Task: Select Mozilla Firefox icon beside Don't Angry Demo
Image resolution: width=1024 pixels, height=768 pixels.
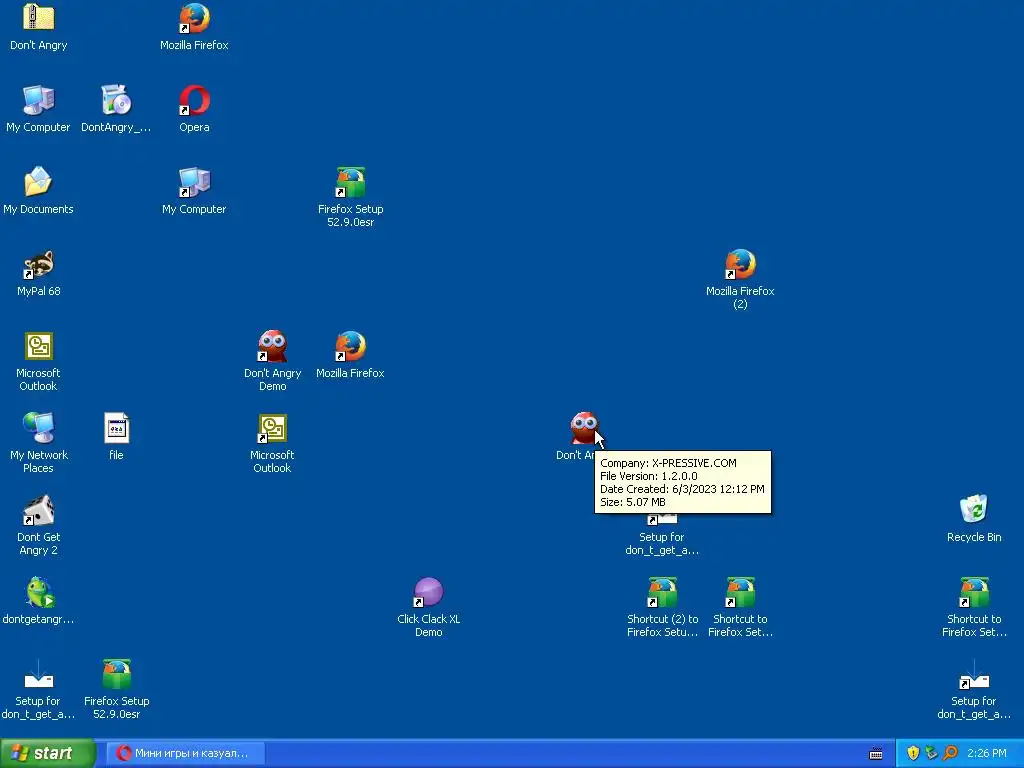Action: click(x=350, y=346)
